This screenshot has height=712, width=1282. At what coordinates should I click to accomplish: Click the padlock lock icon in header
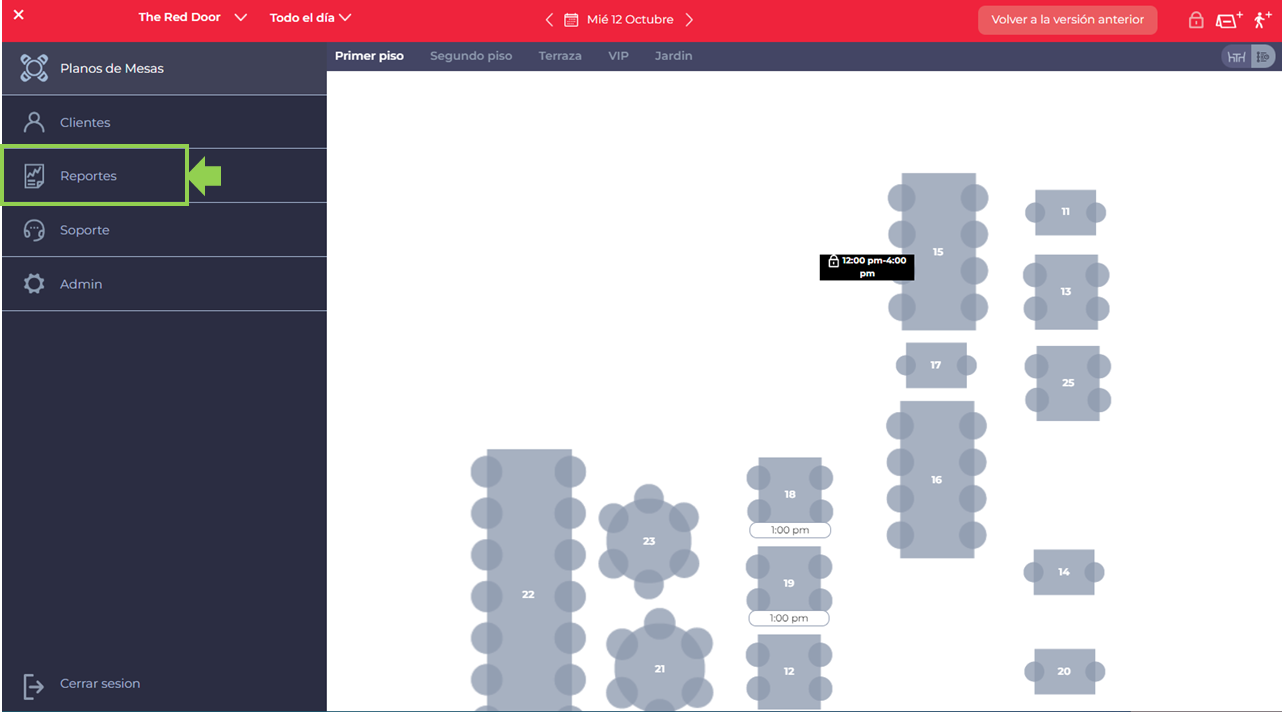1196,20
